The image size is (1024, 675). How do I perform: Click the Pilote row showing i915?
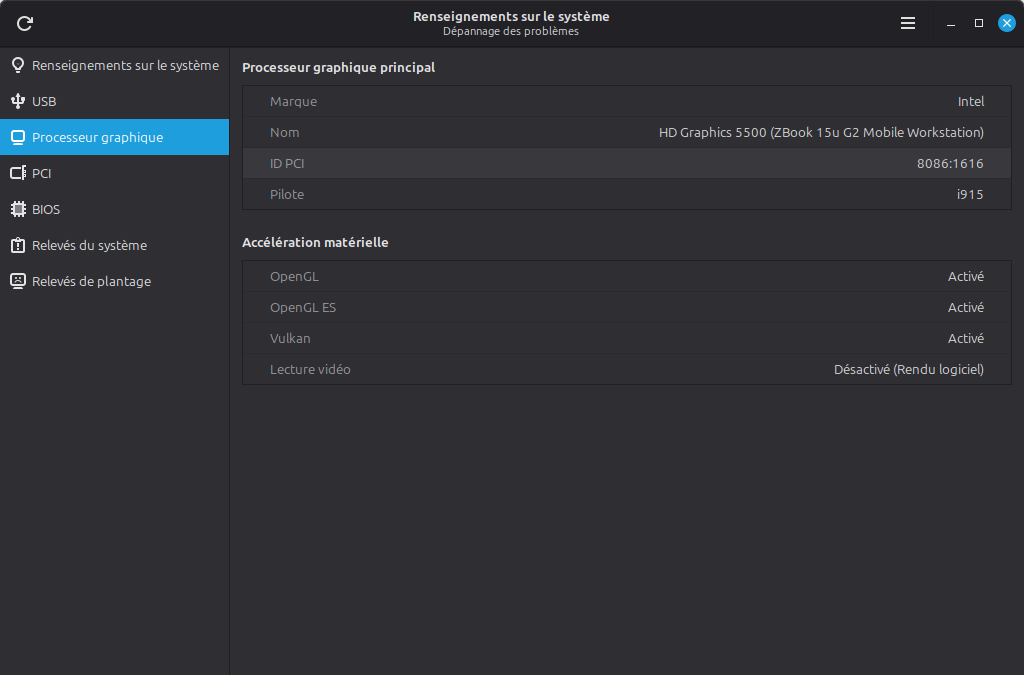point(626,194)
